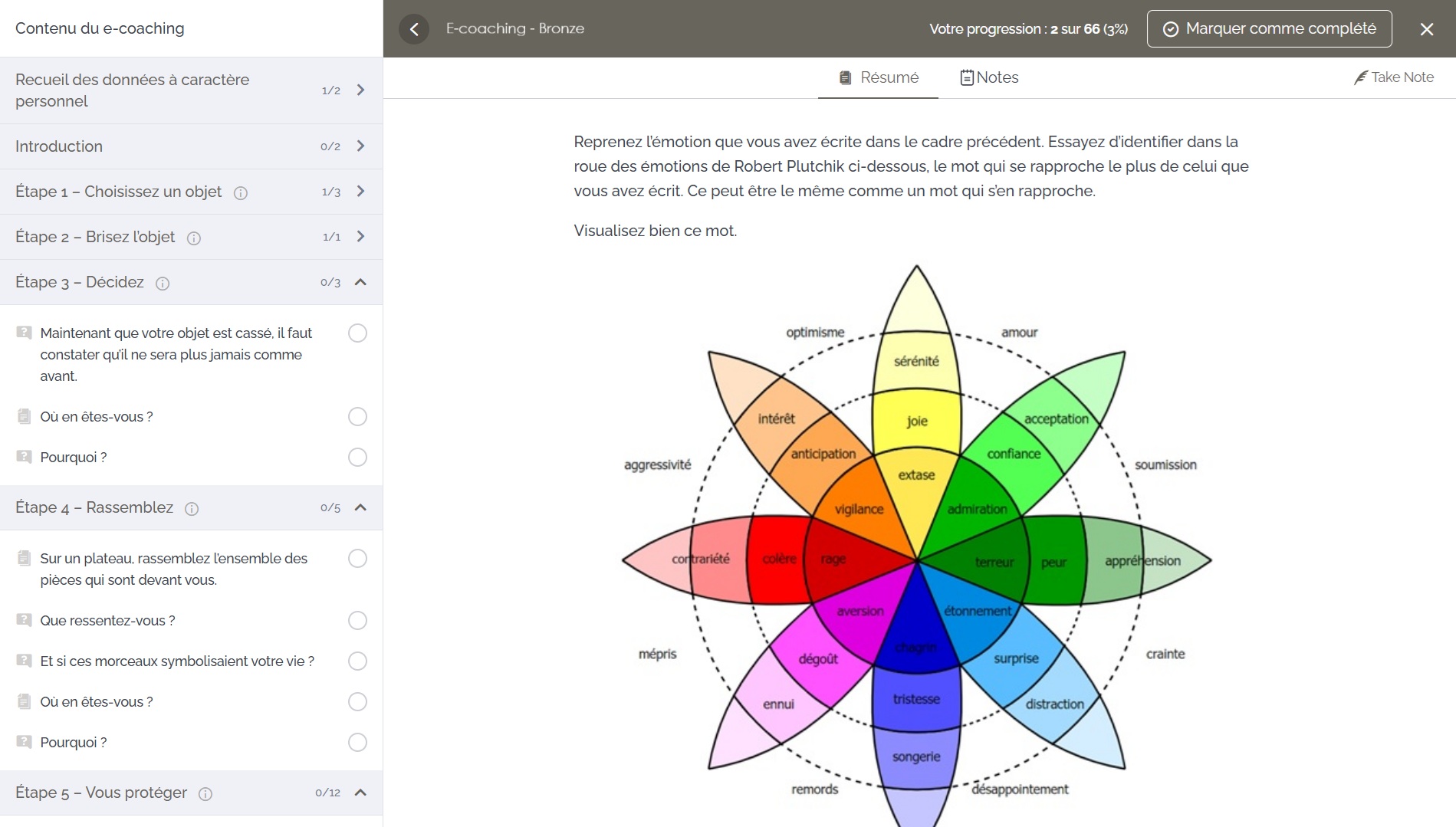Click the yellow 'joie' petal in the wheel
The width and height of the screenshot is (1456, 827).
(916, 421)
